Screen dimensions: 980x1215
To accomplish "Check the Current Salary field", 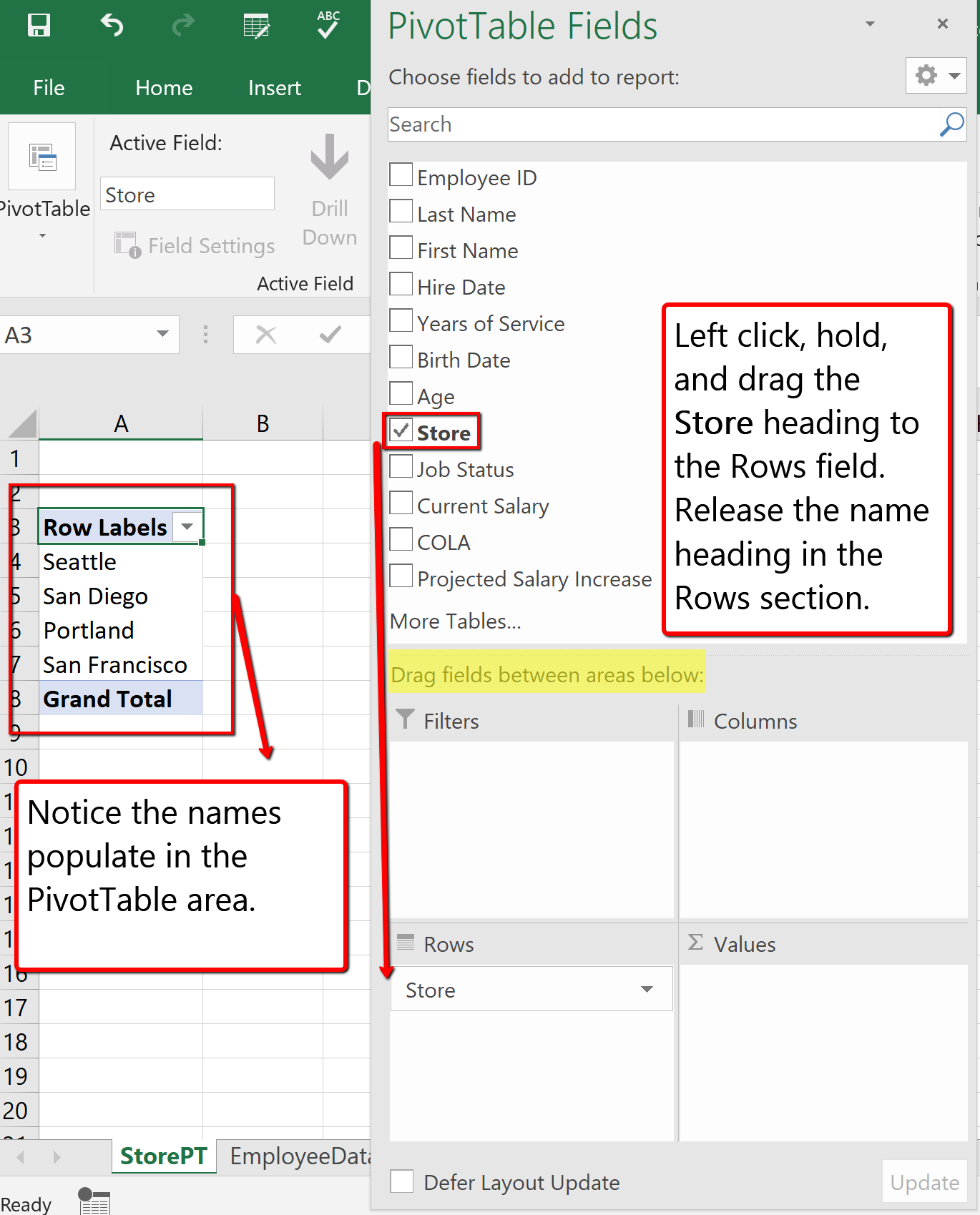I will tap(401, 503).
